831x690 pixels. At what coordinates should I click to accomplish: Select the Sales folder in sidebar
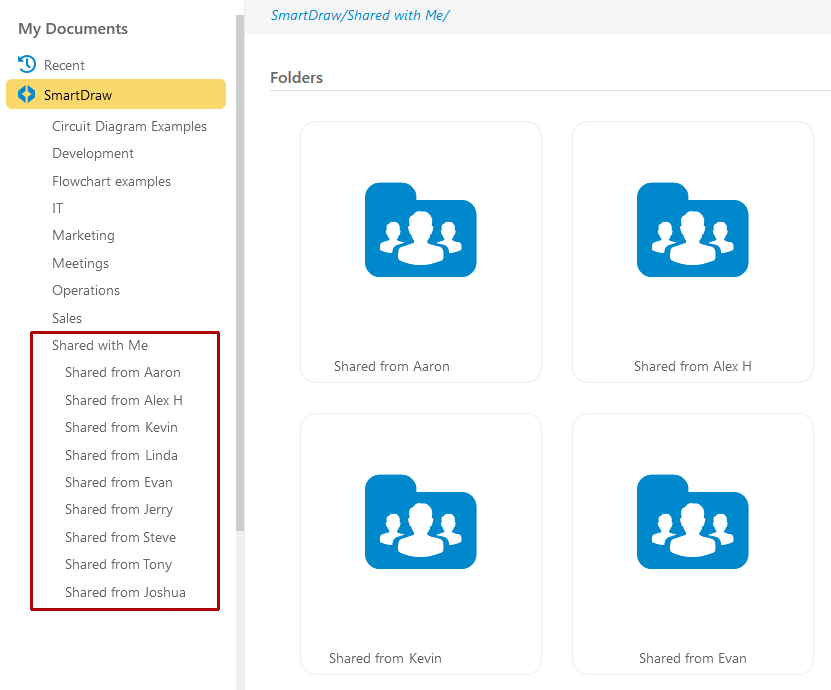click(x=67, y=319)
